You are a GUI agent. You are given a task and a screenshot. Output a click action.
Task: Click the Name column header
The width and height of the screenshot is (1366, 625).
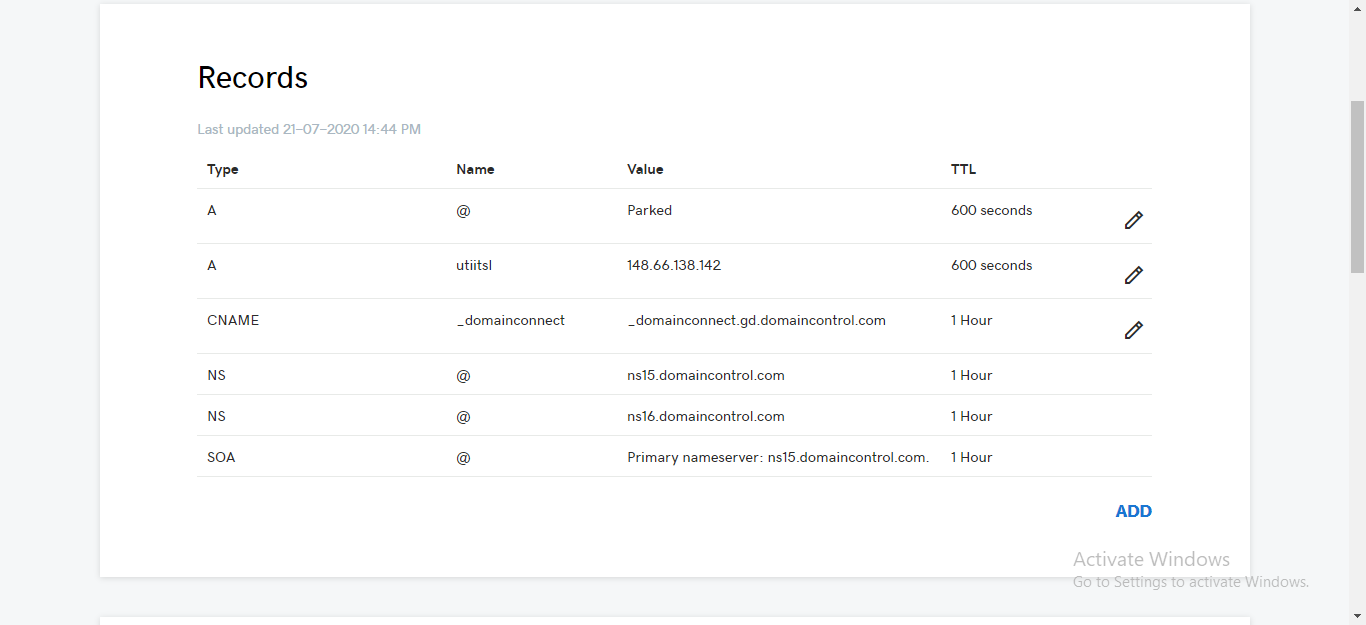click(x=475, y=169)
